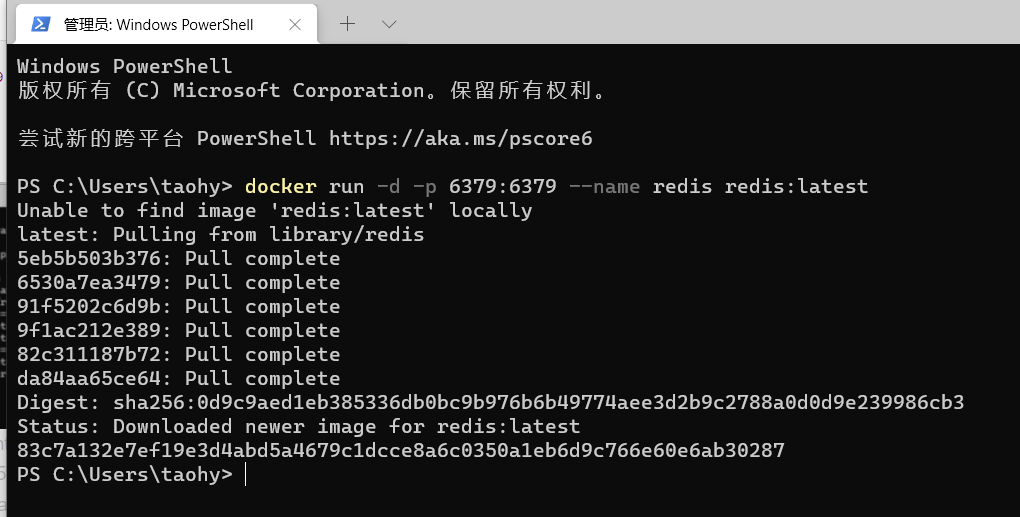Click the '尝试新的跨平台 PowerShell' text

167,139
